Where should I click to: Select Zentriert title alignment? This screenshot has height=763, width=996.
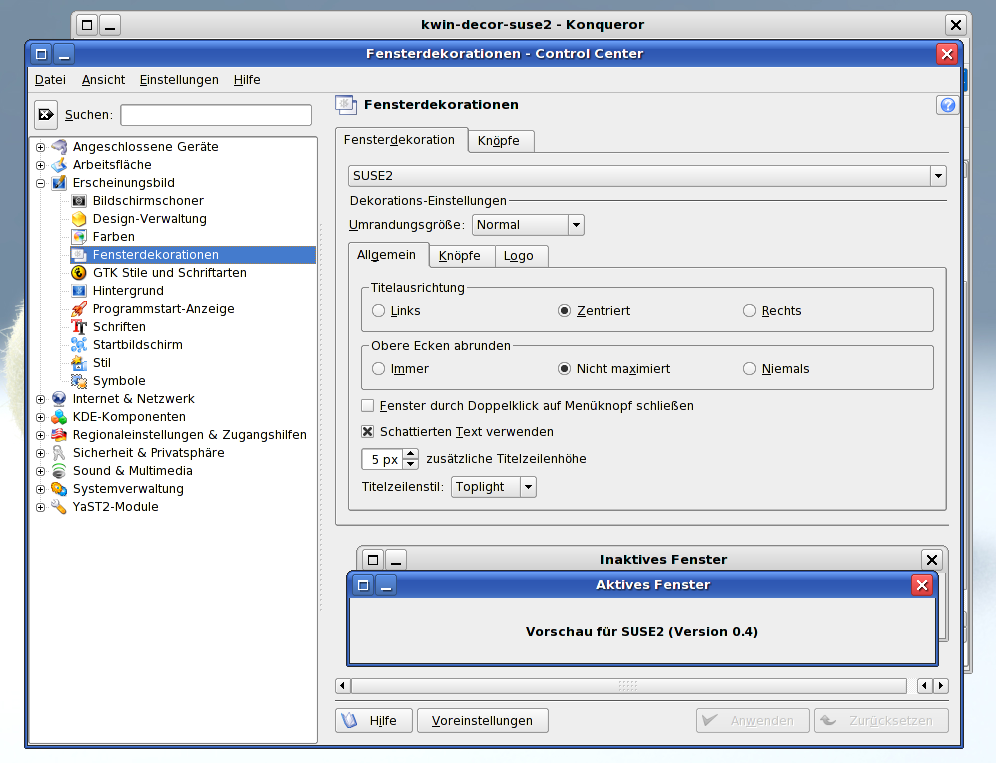tap(564, 311)
